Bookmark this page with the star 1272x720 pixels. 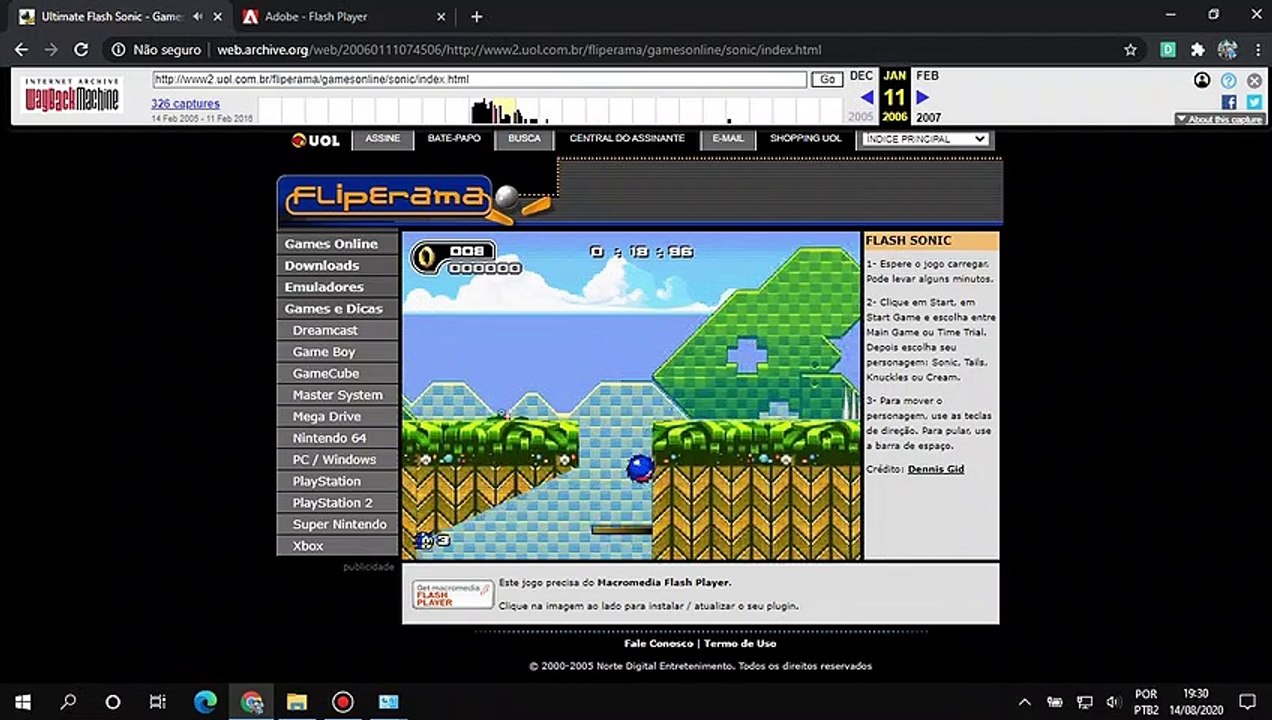[1130, 49]
